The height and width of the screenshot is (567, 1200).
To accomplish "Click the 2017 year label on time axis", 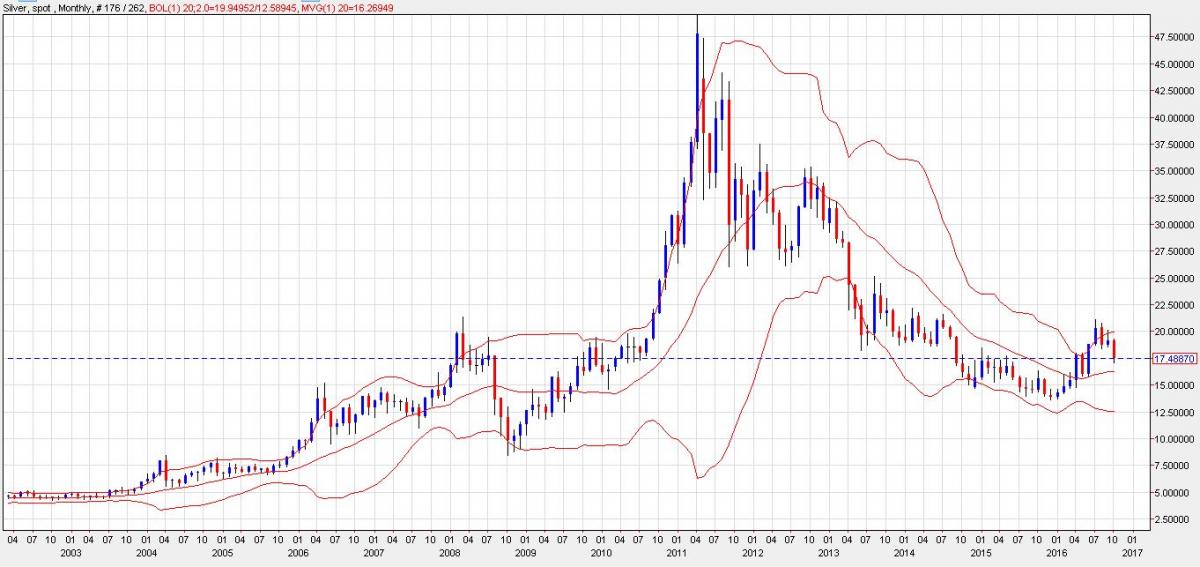I will [1132, 552].
